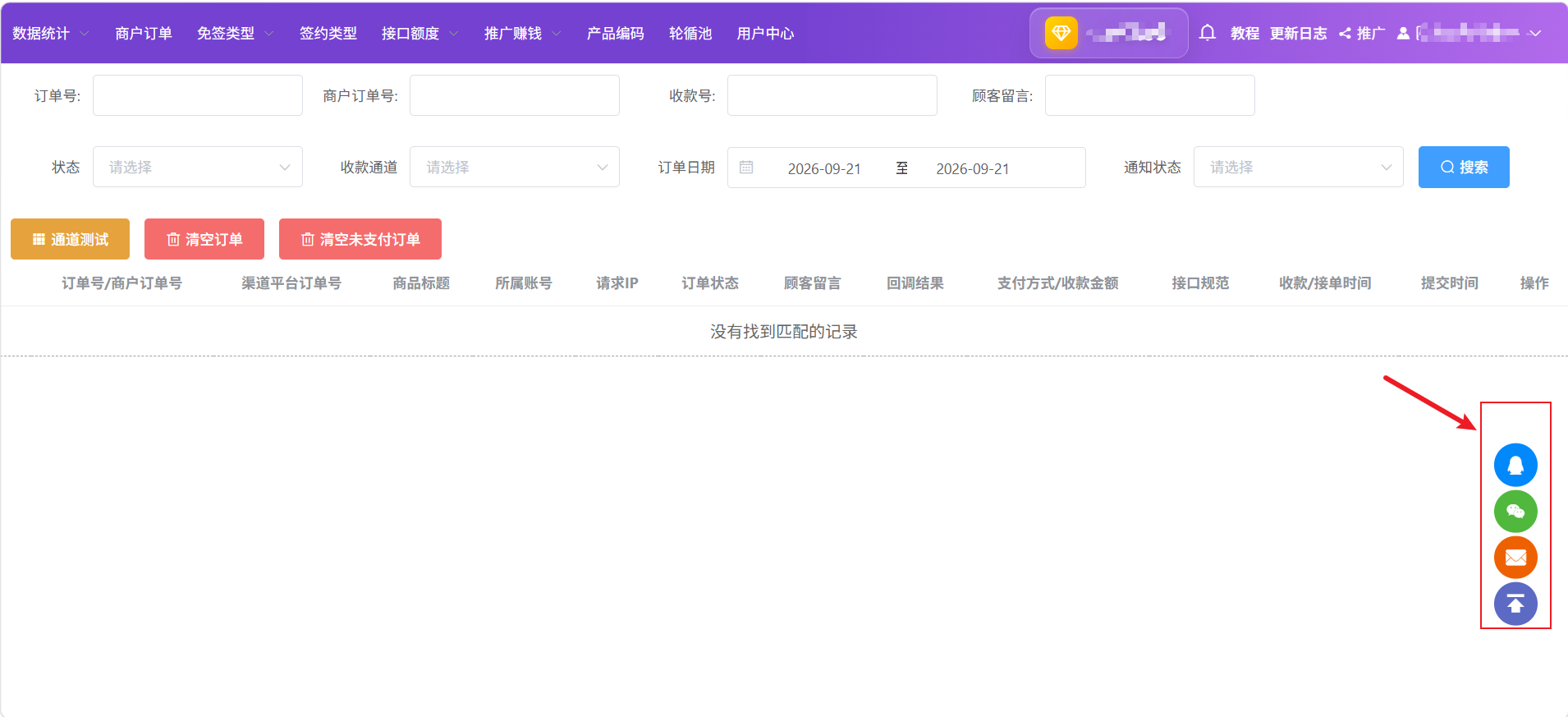Click the 通道测试 button

[70, 239]
